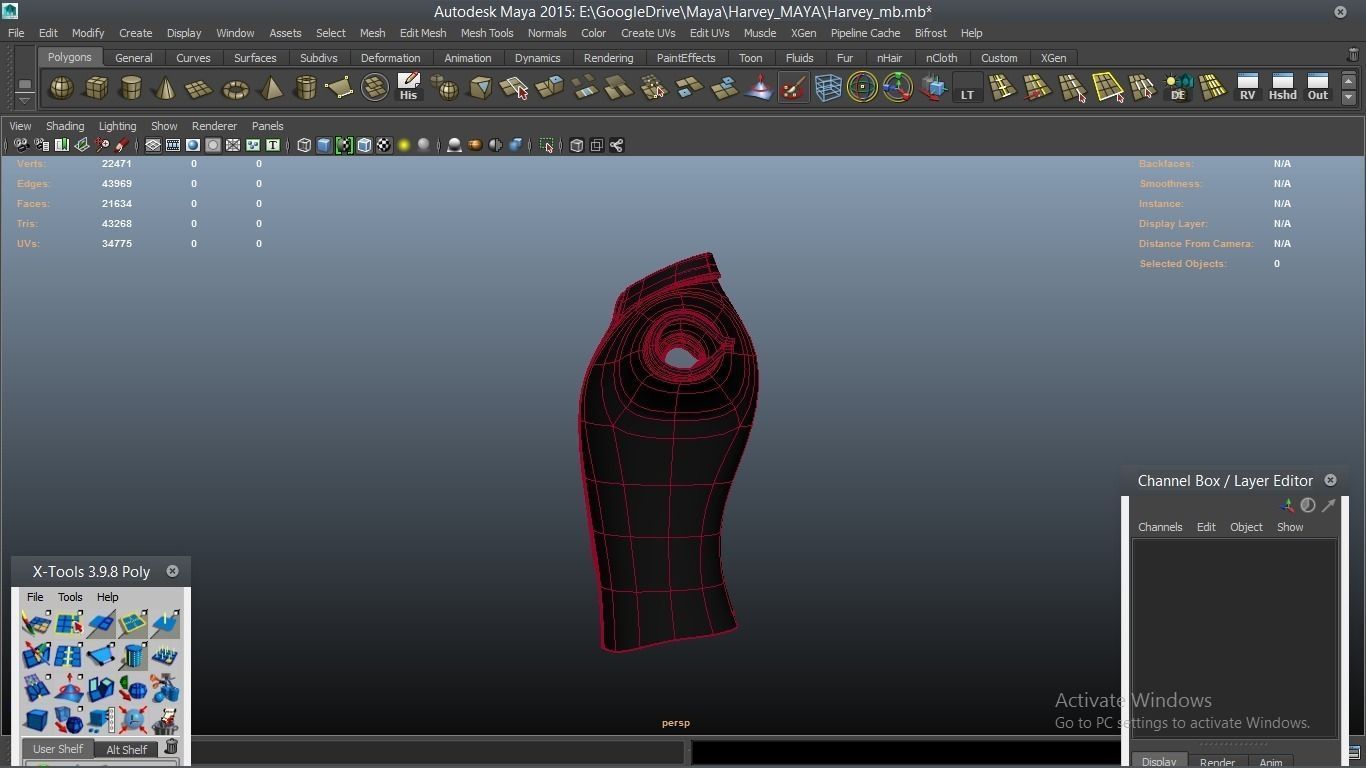Open the Tools menu in X-Tools window
The height and width of the screenshot is (768, 1366).
[x=70, y=597]
